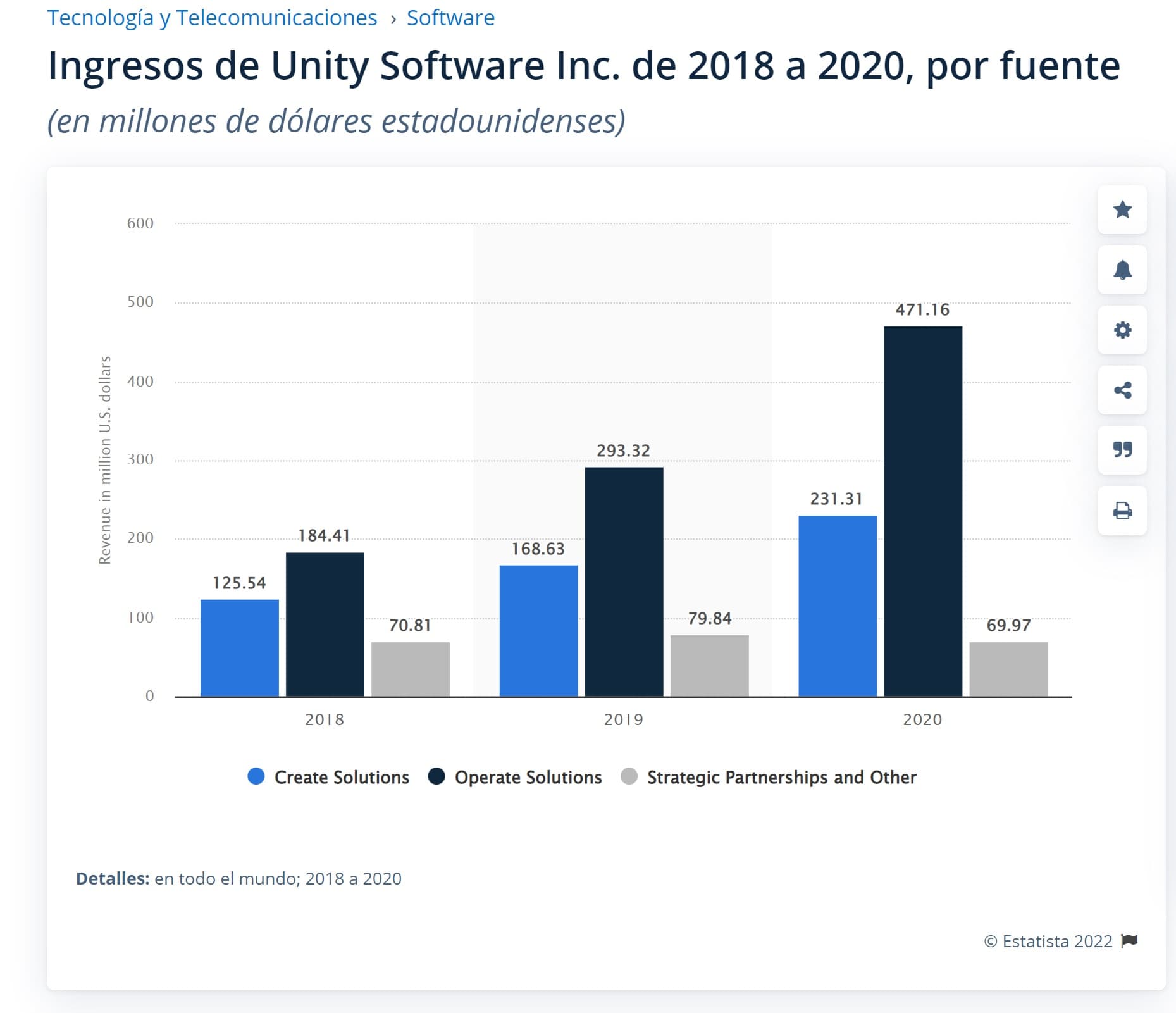Screen dimensions: 1176x1013
Task: Click the 293.32 value label
Action: tap(624, 451)
